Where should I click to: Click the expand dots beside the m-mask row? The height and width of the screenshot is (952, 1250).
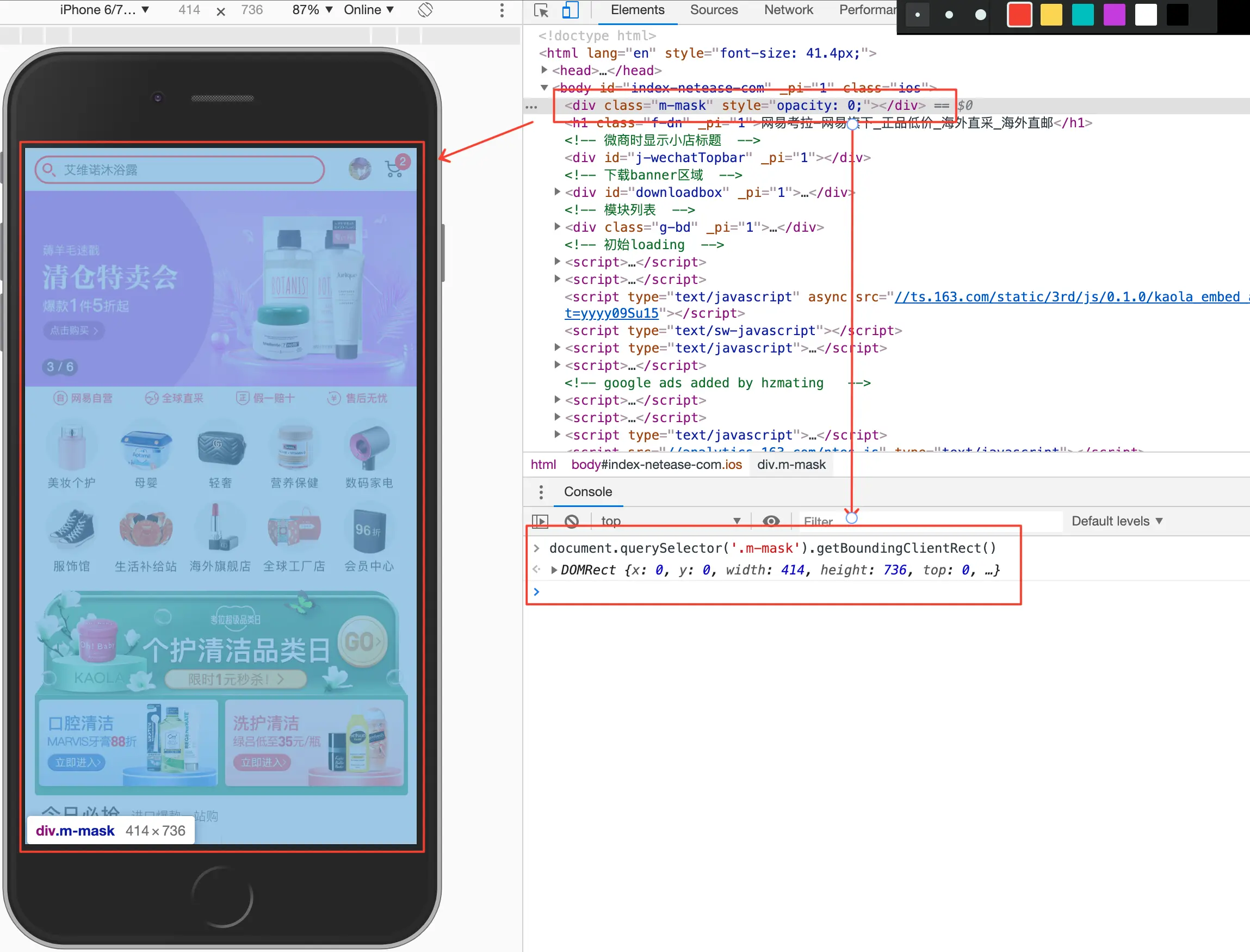tap(531, 106)
